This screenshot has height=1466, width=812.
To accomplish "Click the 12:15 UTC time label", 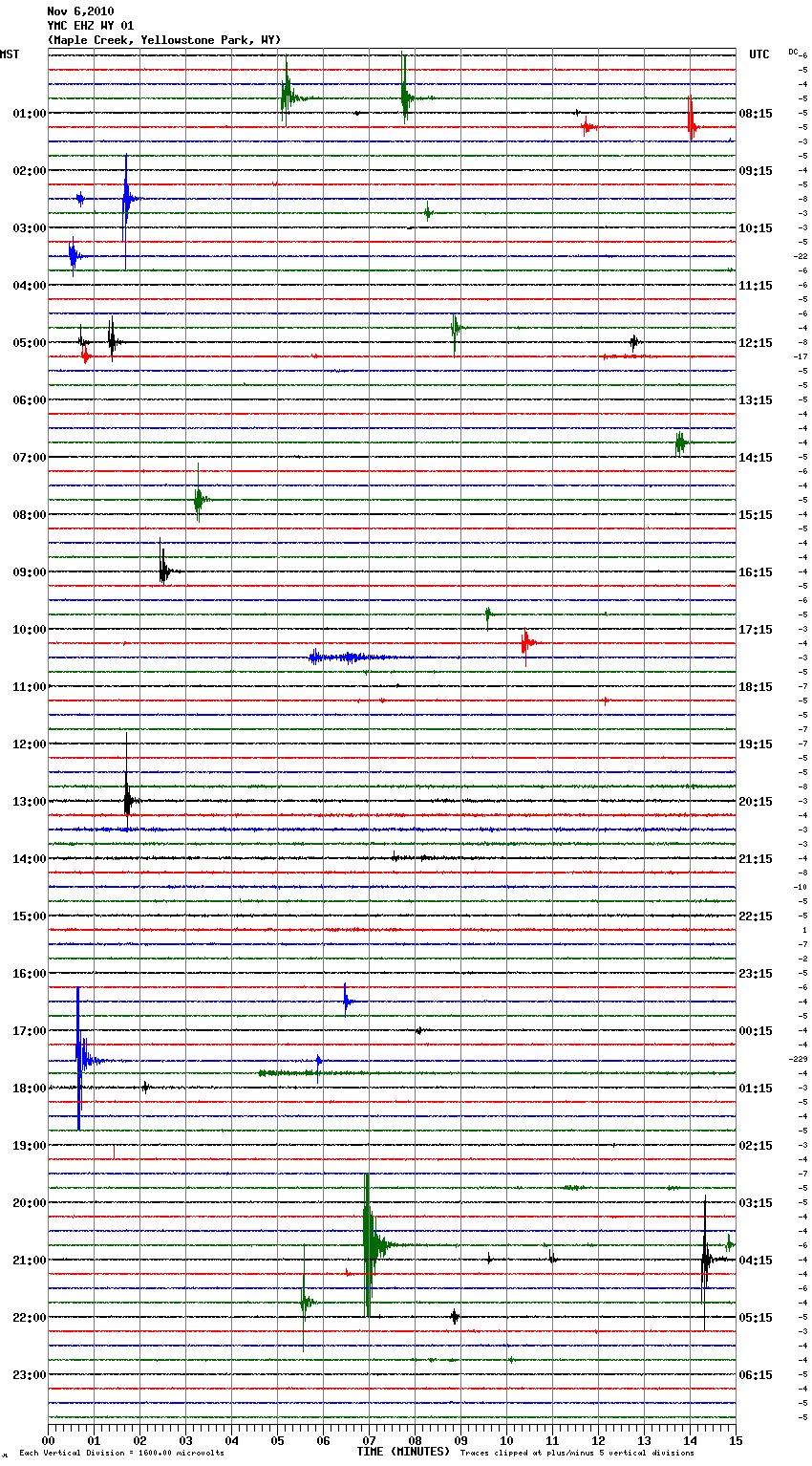I will (756, 343).
